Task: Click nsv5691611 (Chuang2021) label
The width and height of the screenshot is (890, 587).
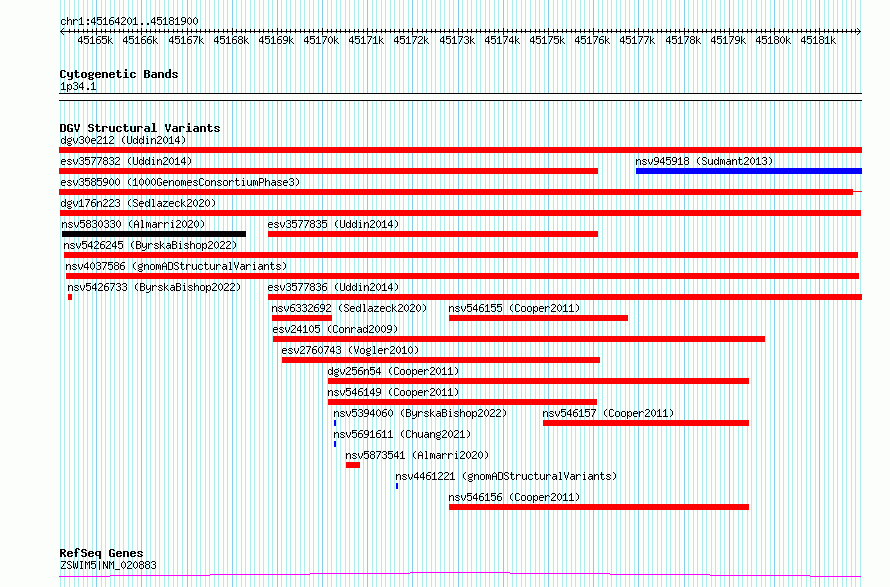Action: [402, 434]
